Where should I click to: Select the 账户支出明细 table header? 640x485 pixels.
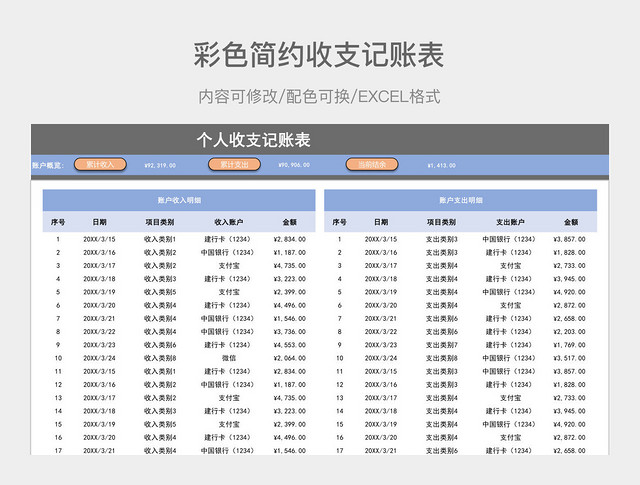tap(460, 200)
